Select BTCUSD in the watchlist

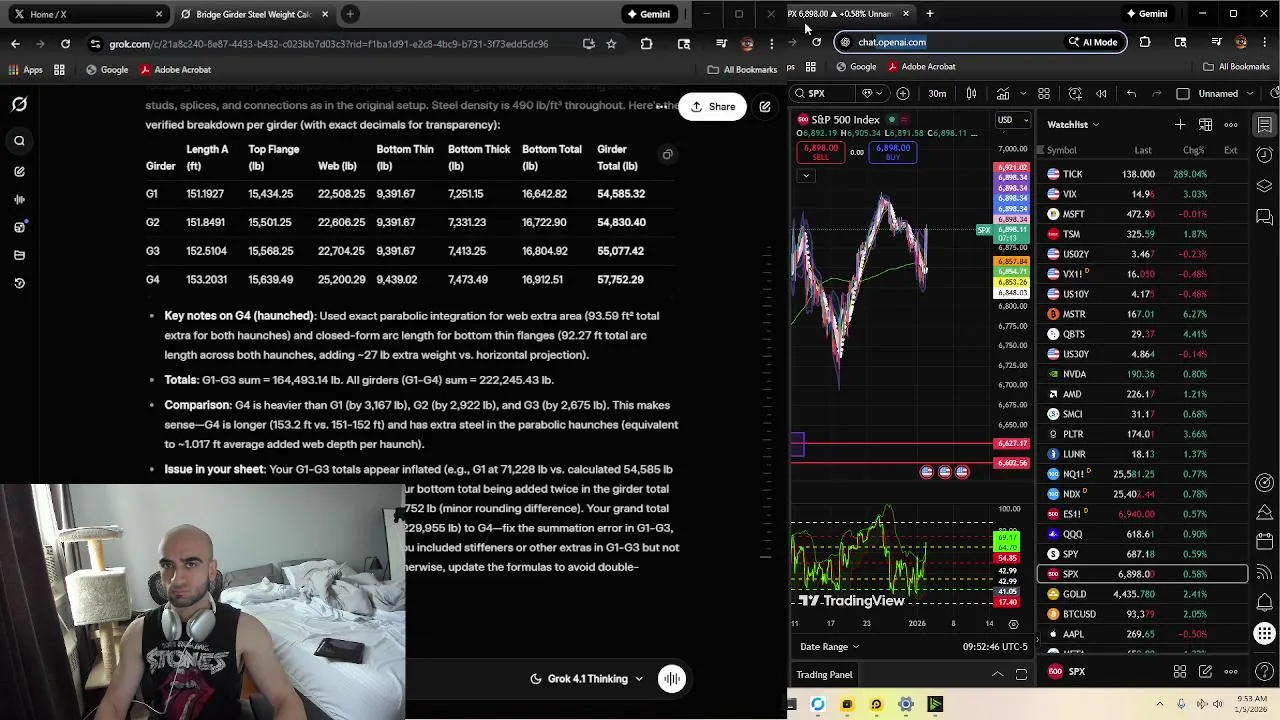1143,614
